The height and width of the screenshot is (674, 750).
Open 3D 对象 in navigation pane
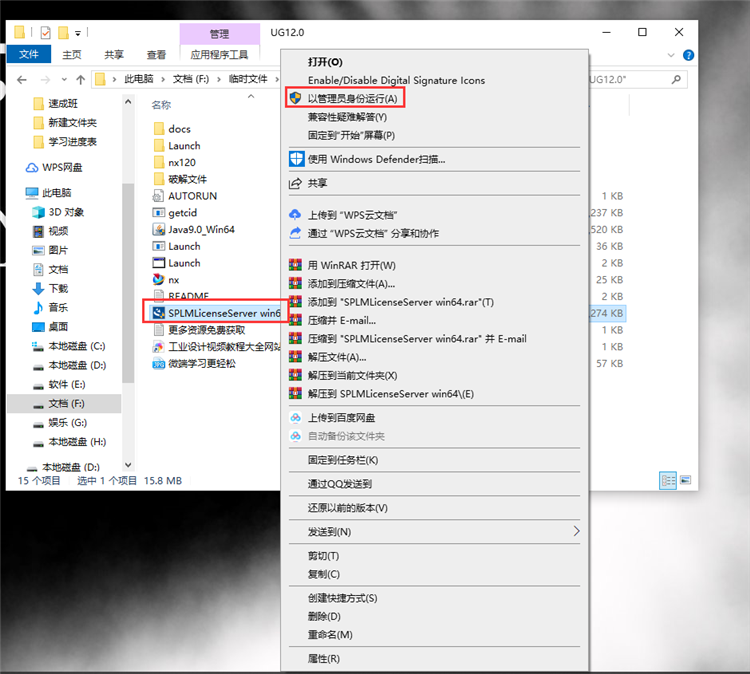58,212
